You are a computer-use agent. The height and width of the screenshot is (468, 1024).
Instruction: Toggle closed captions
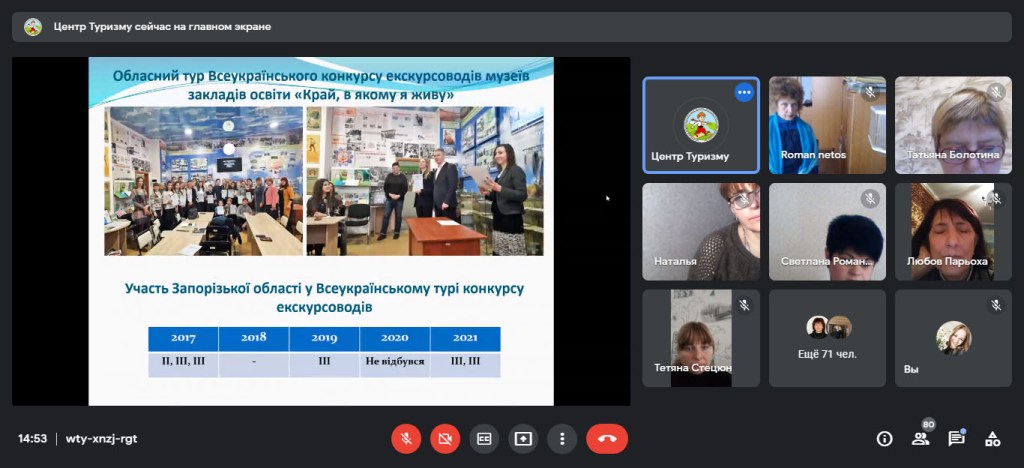484,438
